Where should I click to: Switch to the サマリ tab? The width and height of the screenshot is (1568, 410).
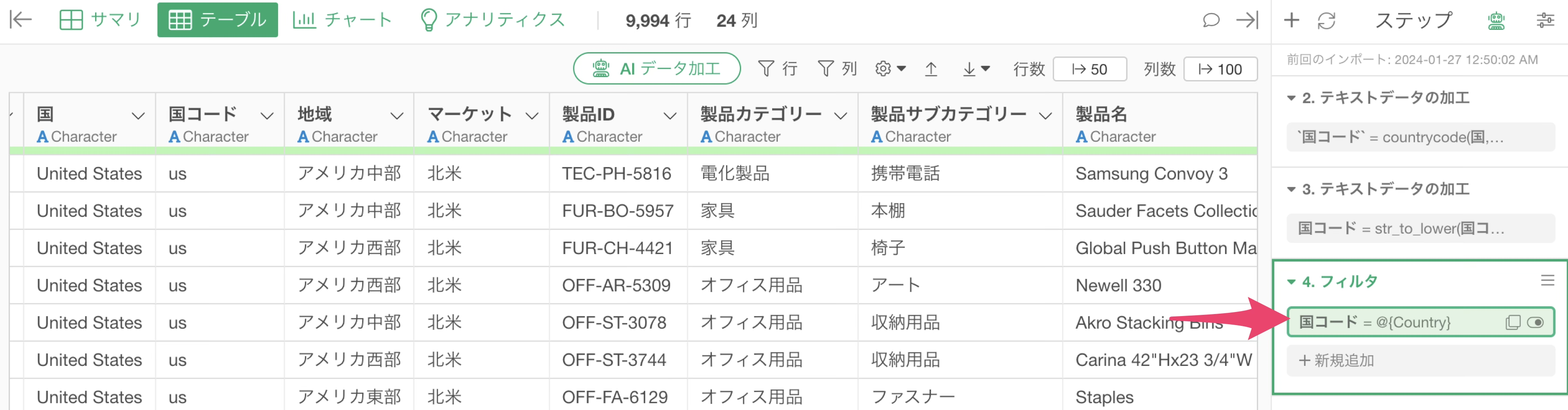click(100, 20)
